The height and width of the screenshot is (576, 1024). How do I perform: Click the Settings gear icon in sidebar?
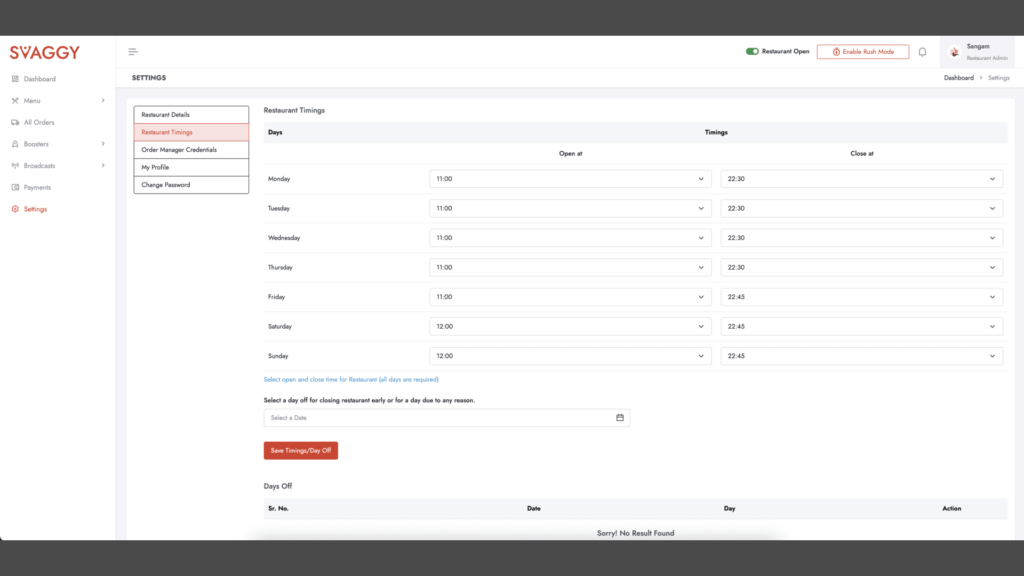[x=15, y=209]
